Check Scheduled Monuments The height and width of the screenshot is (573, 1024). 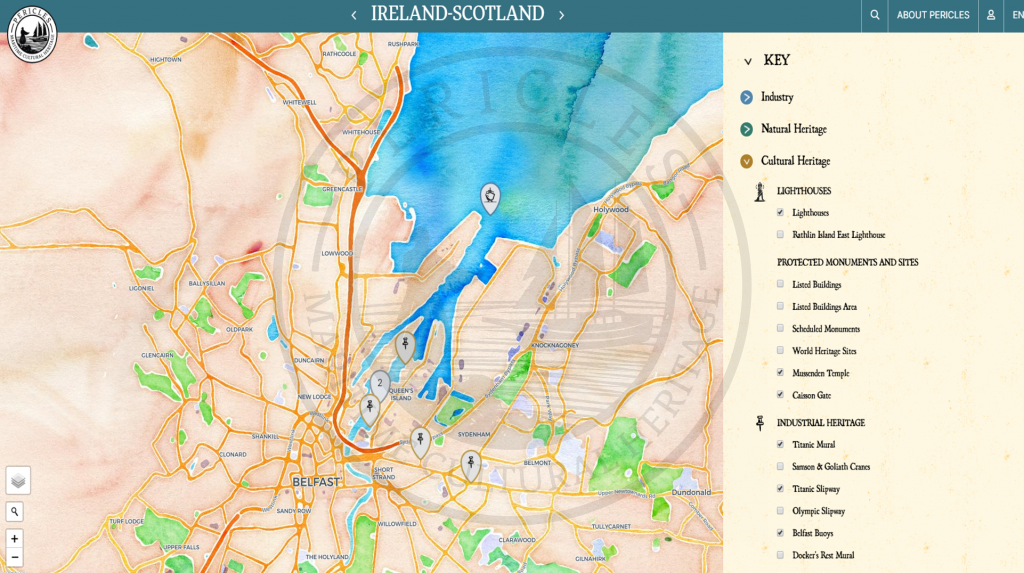pos(780,329)
